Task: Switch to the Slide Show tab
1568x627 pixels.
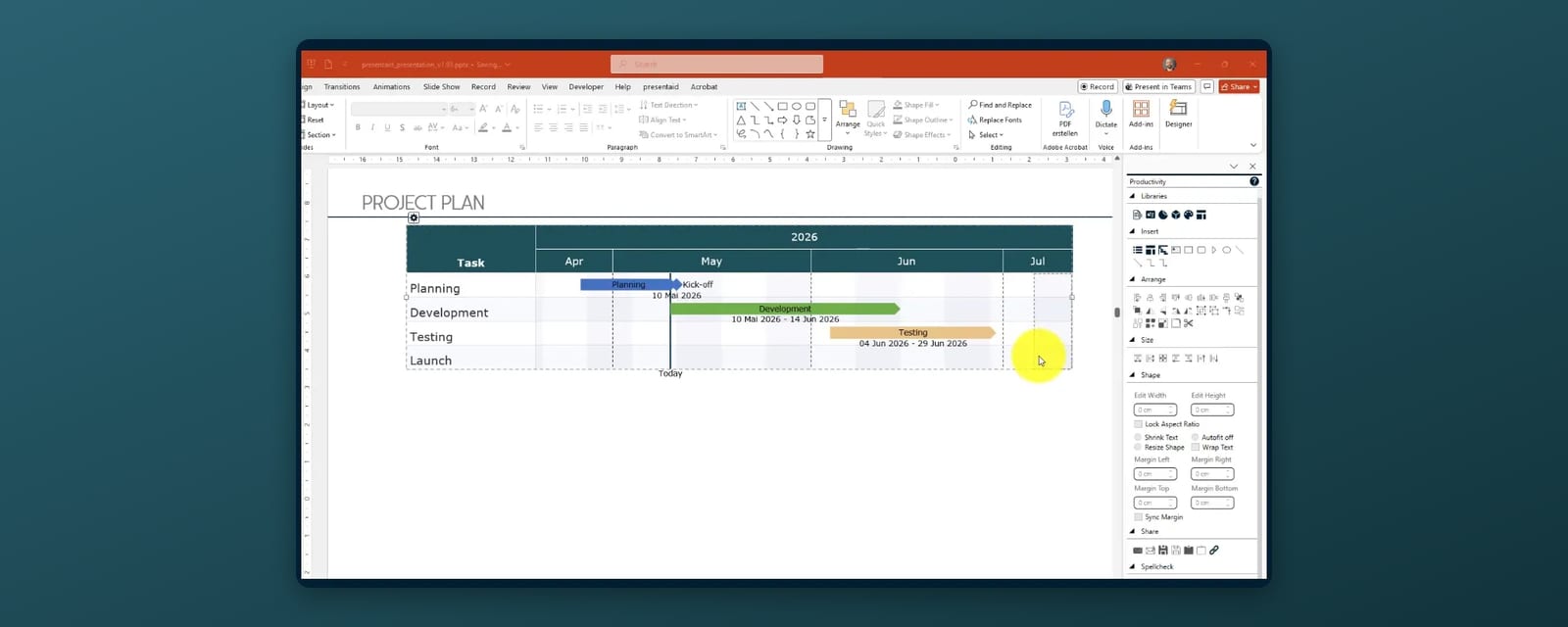Action: click(441, 86)
